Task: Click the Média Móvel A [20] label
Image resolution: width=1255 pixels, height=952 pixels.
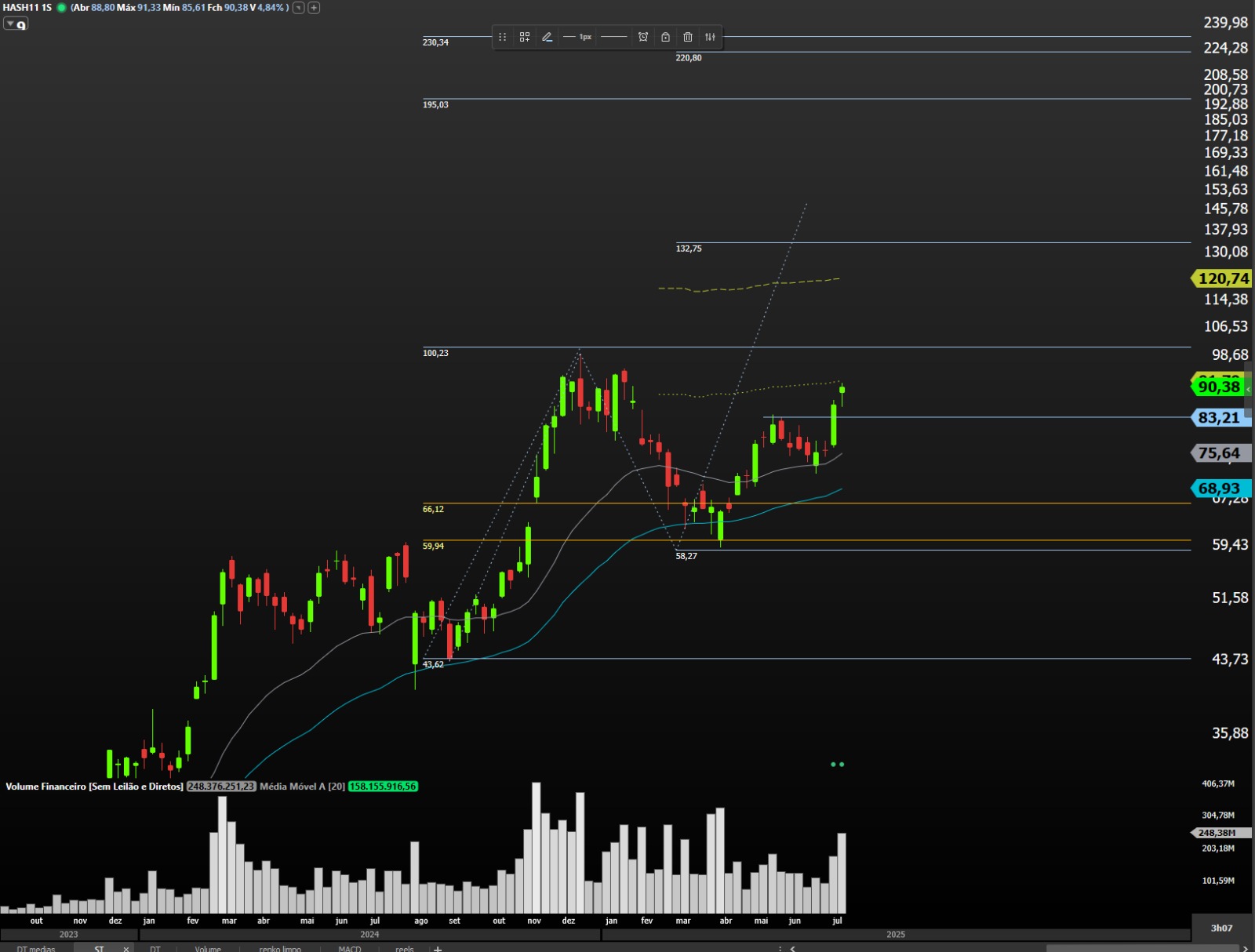Action: pyautogui.click(x=302, y=787)
